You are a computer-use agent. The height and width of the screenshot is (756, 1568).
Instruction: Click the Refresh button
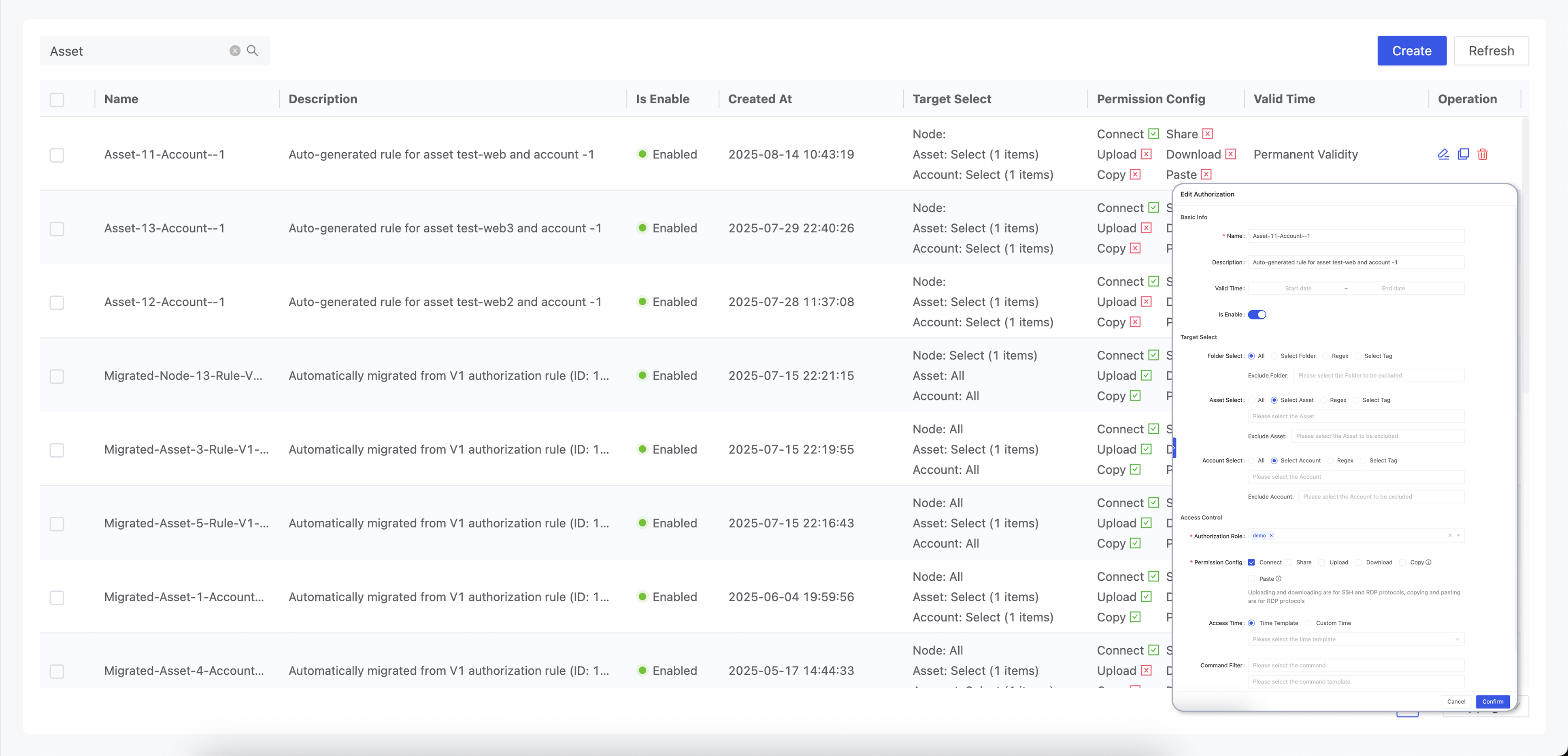(x=1491, y=51)
